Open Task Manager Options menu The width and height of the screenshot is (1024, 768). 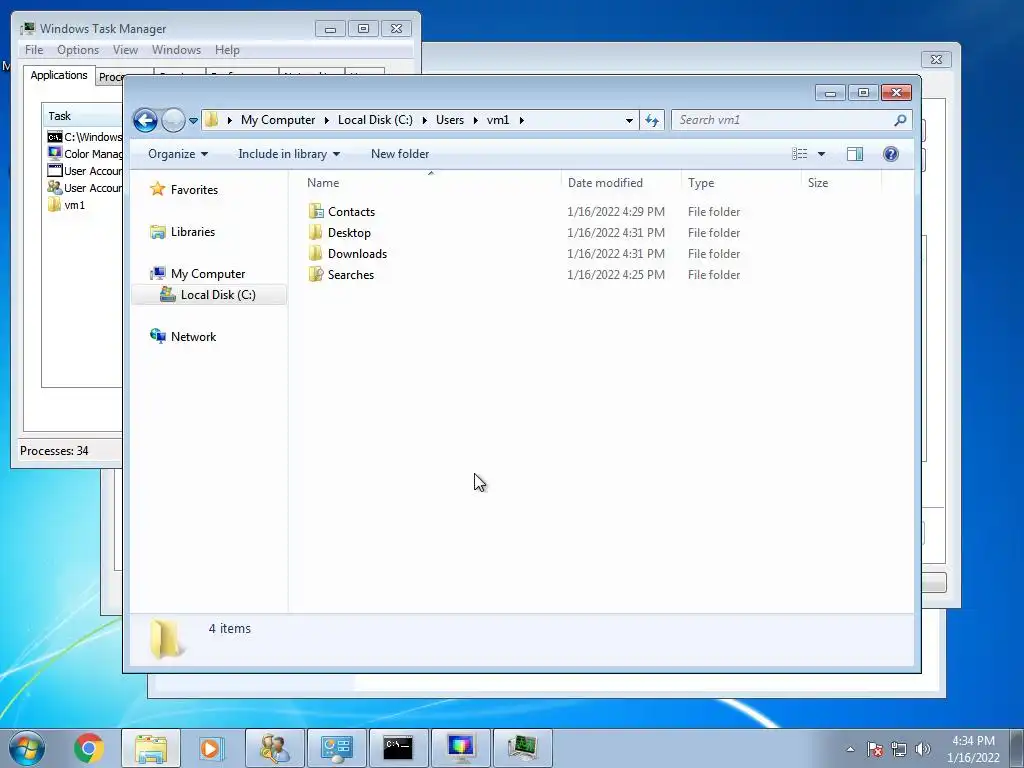click(78, 50)
